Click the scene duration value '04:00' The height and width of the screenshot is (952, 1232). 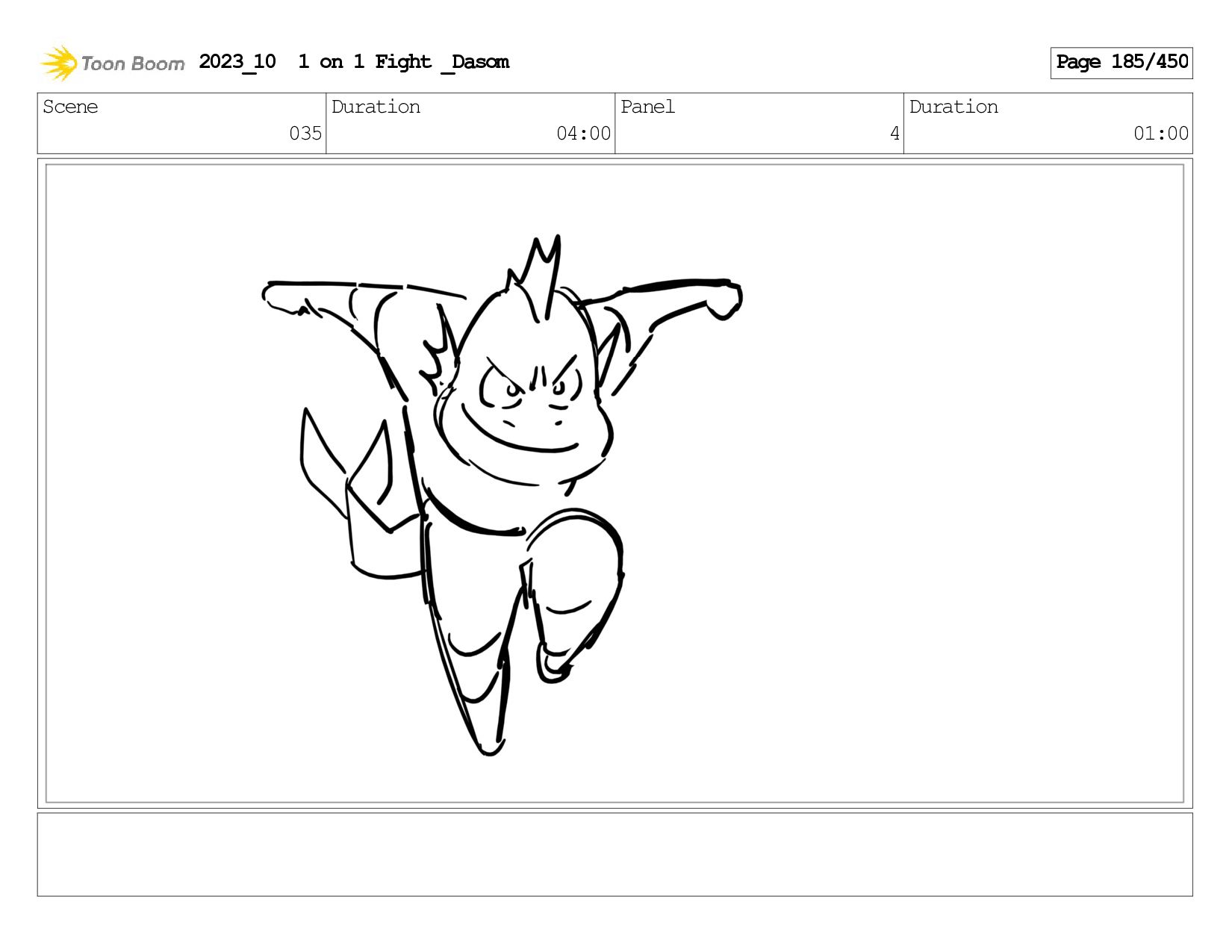click(x=583, y=134)
